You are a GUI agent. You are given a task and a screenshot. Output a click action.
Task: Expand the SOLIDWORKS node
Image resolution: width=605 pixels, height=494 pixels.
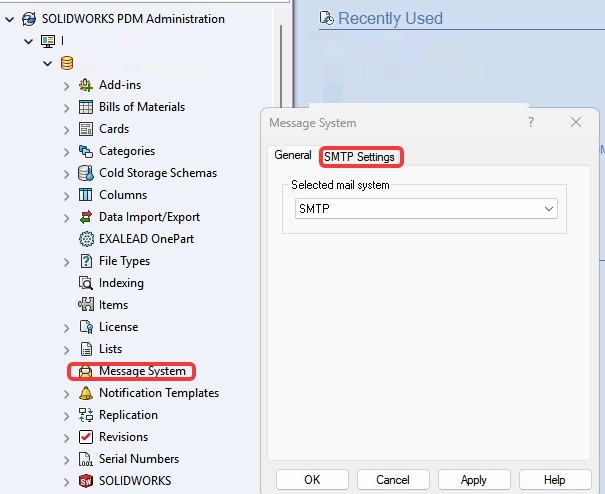click(x=67, y=482)
